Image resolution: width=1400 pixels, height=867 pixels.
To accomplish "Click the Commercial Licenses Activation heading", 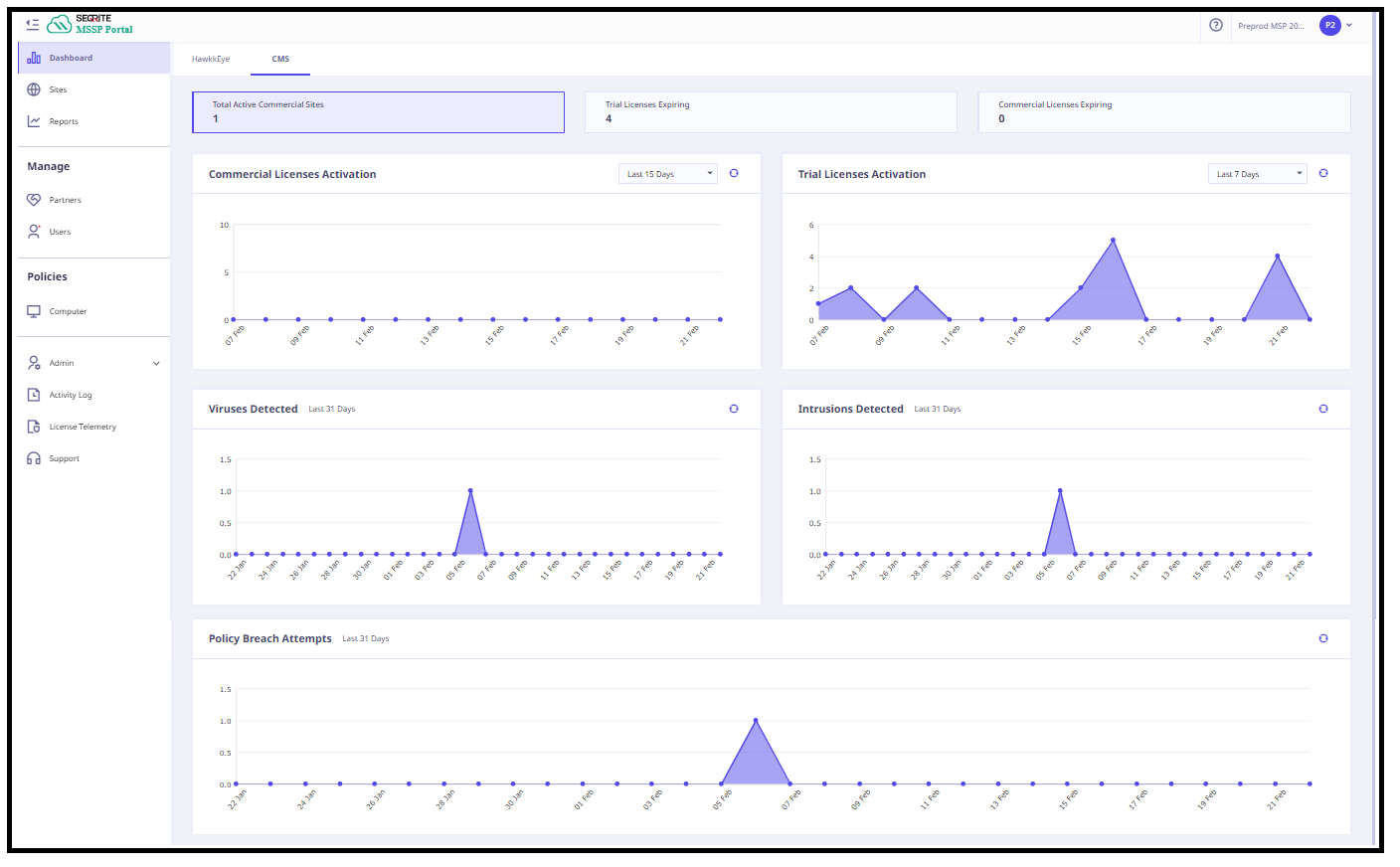I will (292, 174).
